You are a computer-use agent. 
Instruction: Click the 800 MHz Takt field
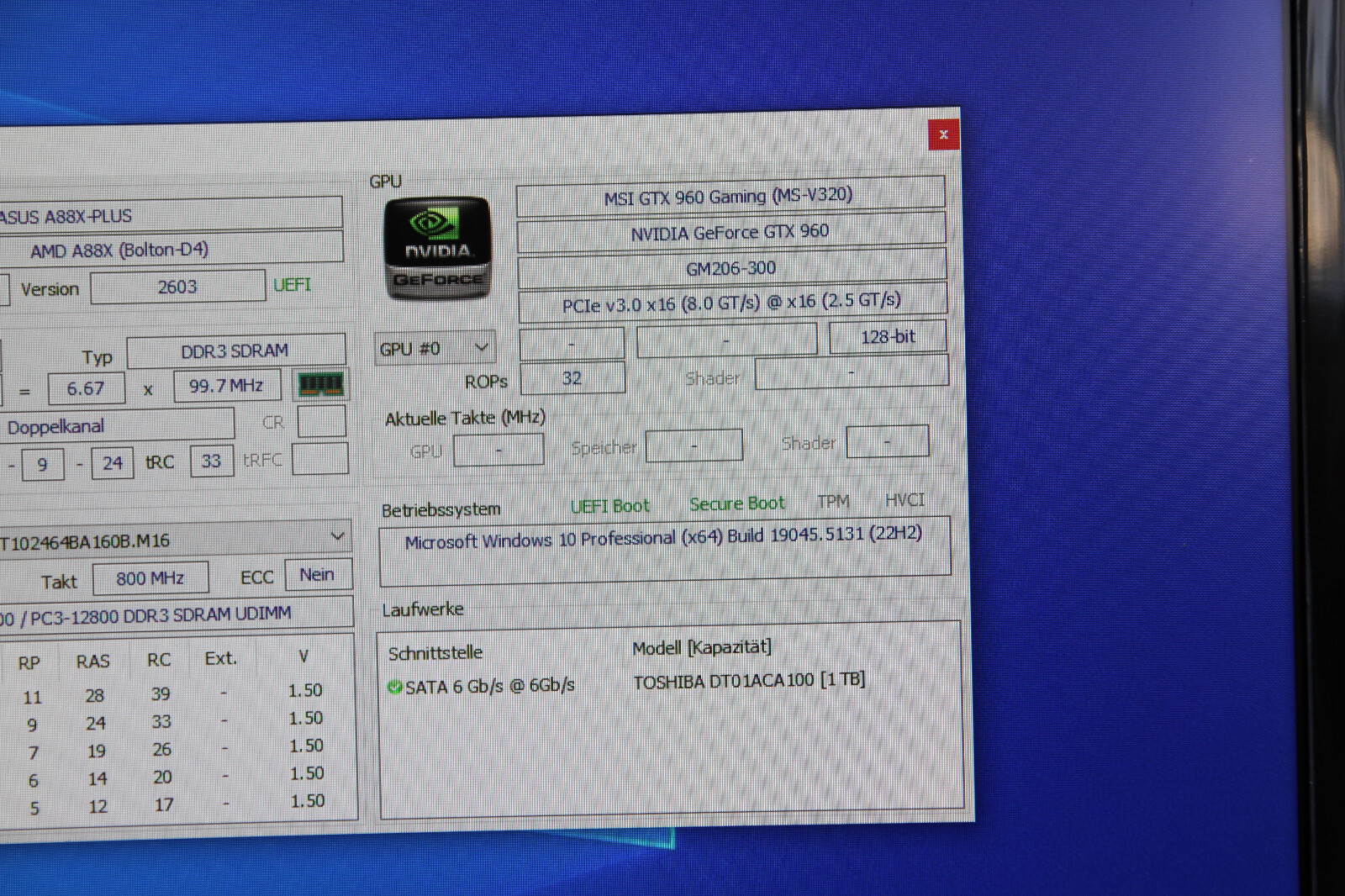pos(150,578)
